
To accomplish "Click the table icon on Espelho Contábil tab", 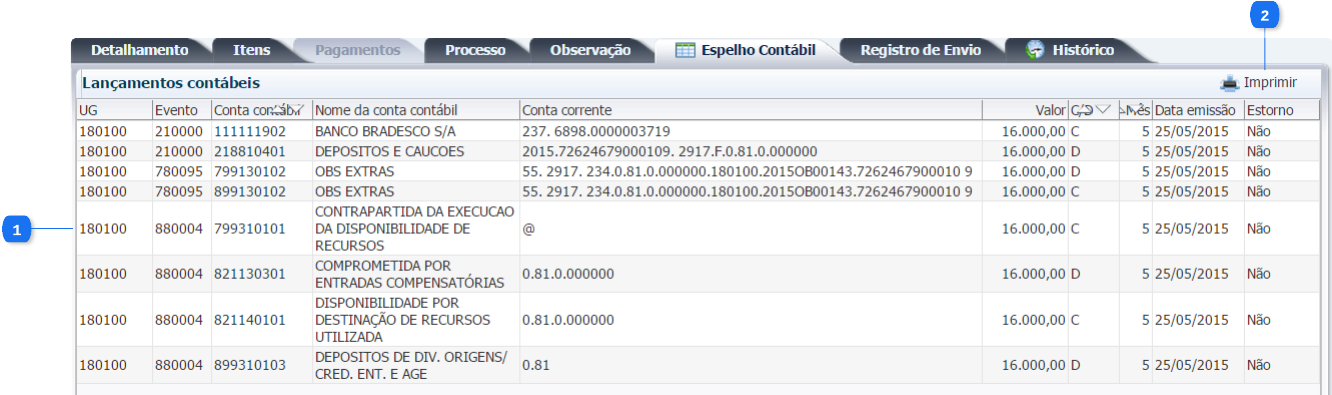I will click(685, 50).
